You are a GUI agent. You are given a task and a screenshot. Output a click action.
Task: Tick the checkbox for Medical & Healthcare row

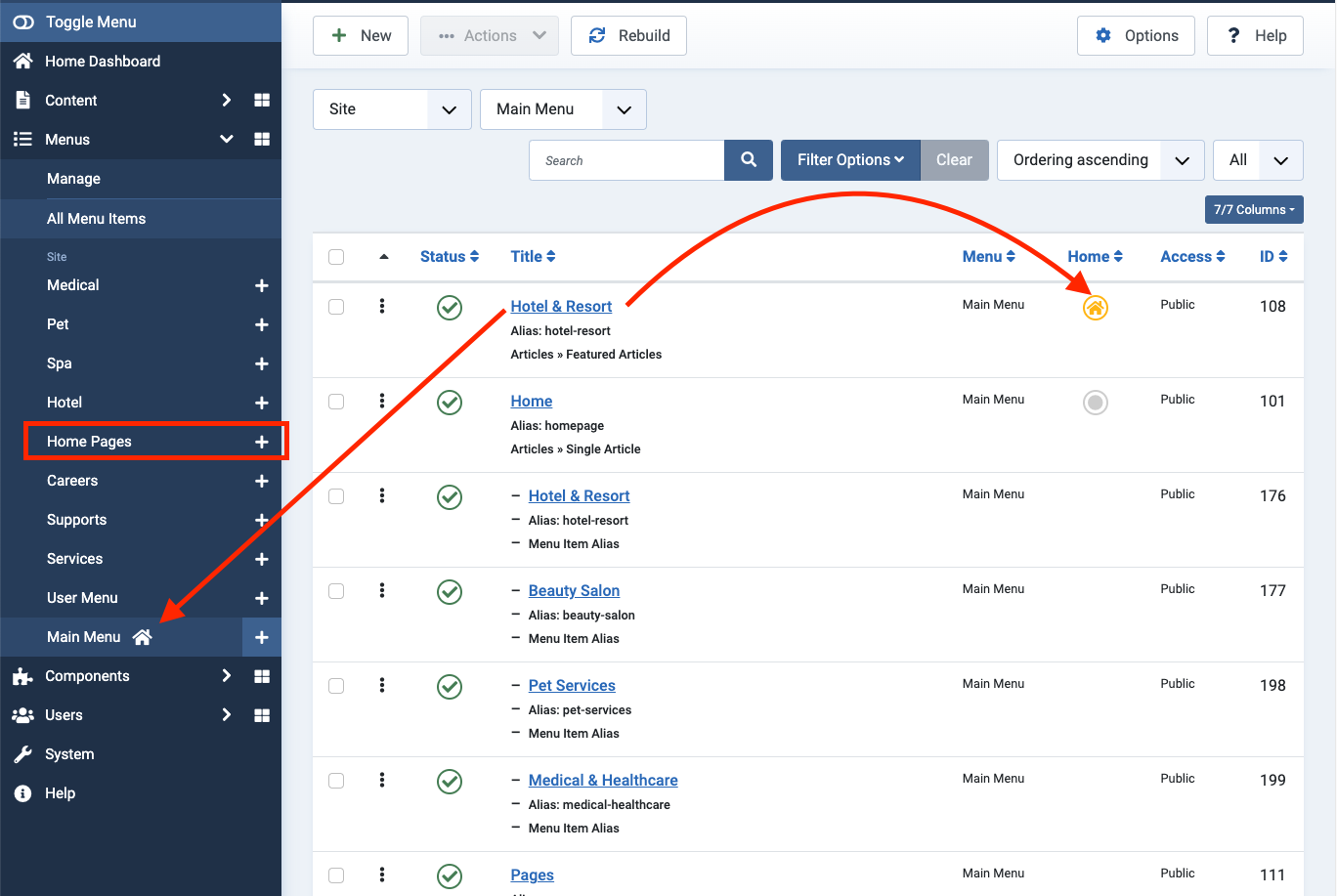336,781
